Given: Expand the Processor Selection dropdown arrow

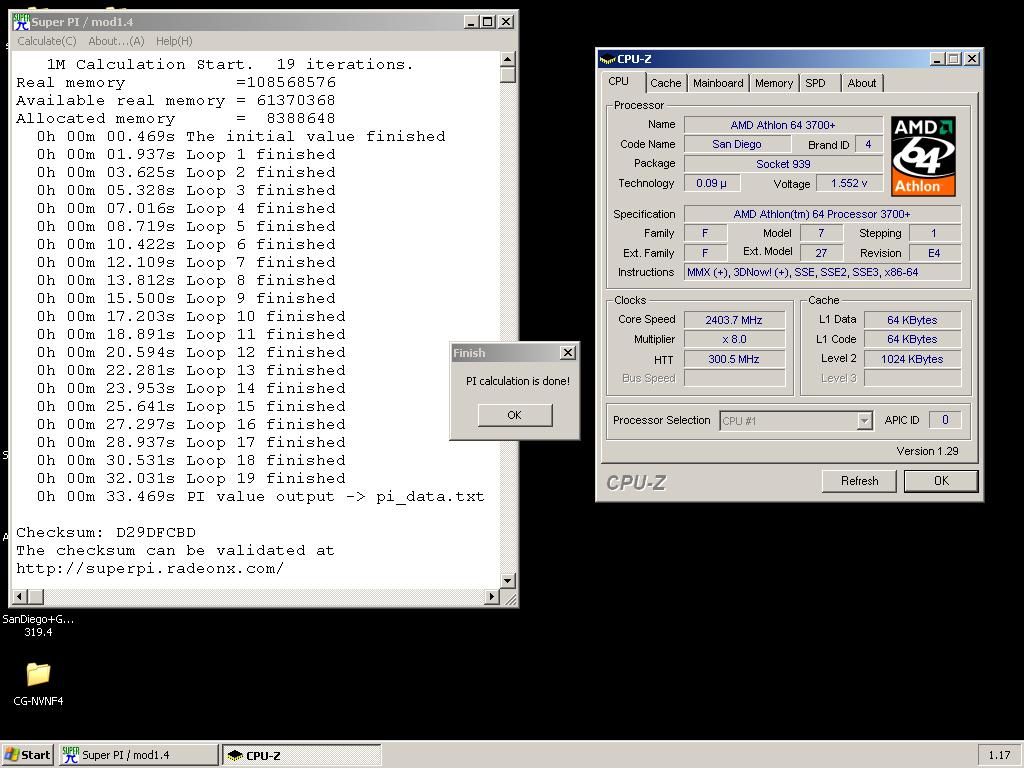Looking at the screenshot, I should [x=864, y=421].
